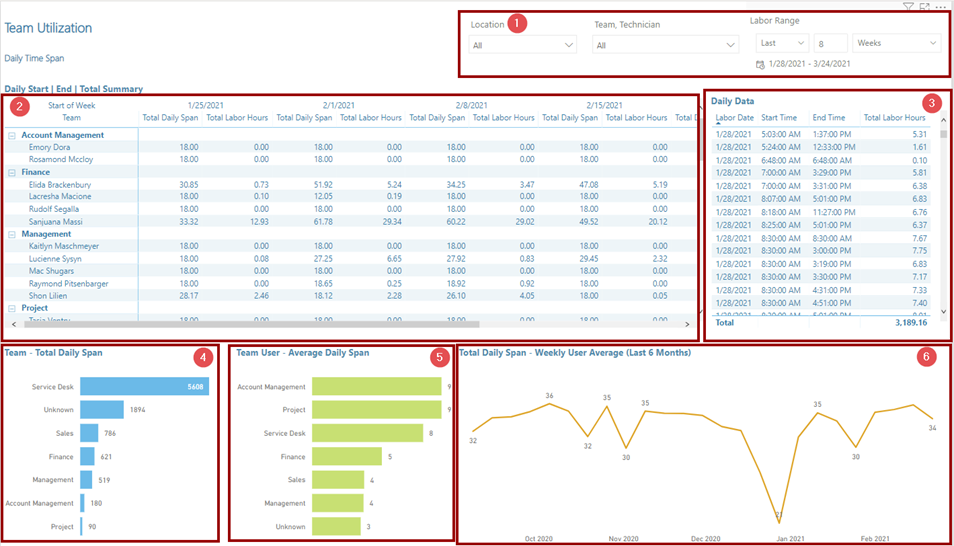Open the Location dropdown
Viewport: 954px width, 546px height.
pos(523,45)
